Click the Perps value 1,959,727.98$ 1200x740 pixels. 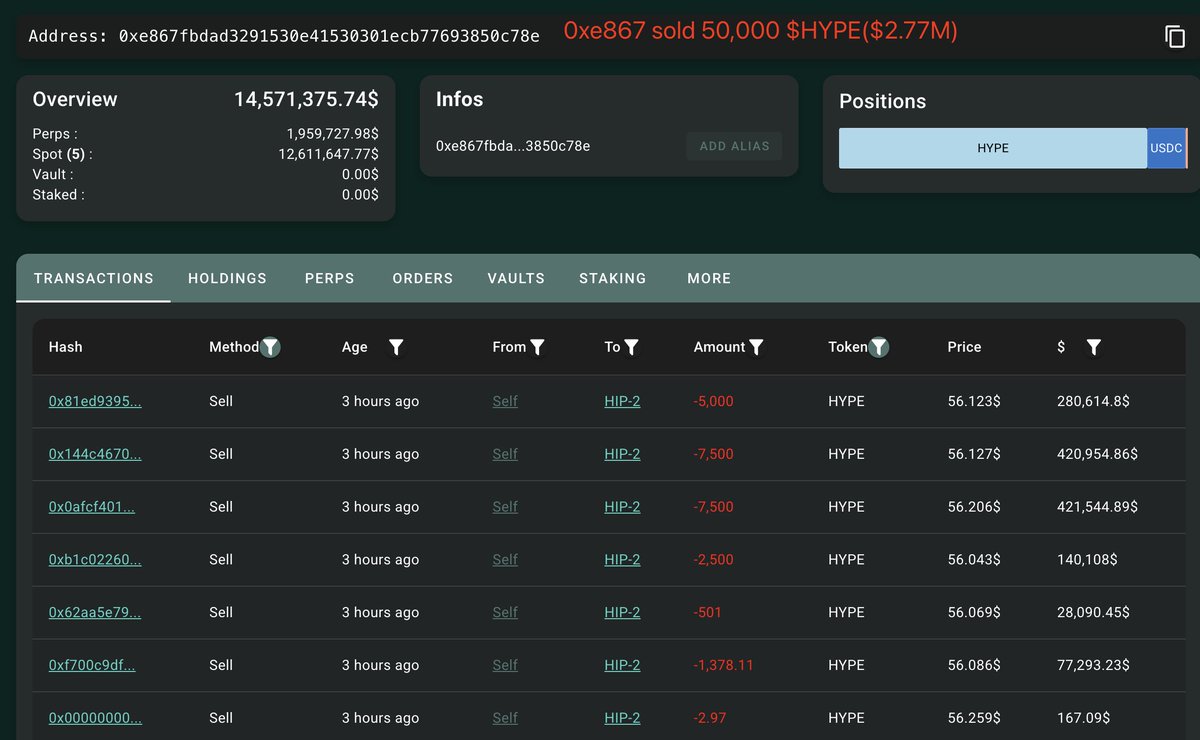pyautogui.click(x=333, y=133)
